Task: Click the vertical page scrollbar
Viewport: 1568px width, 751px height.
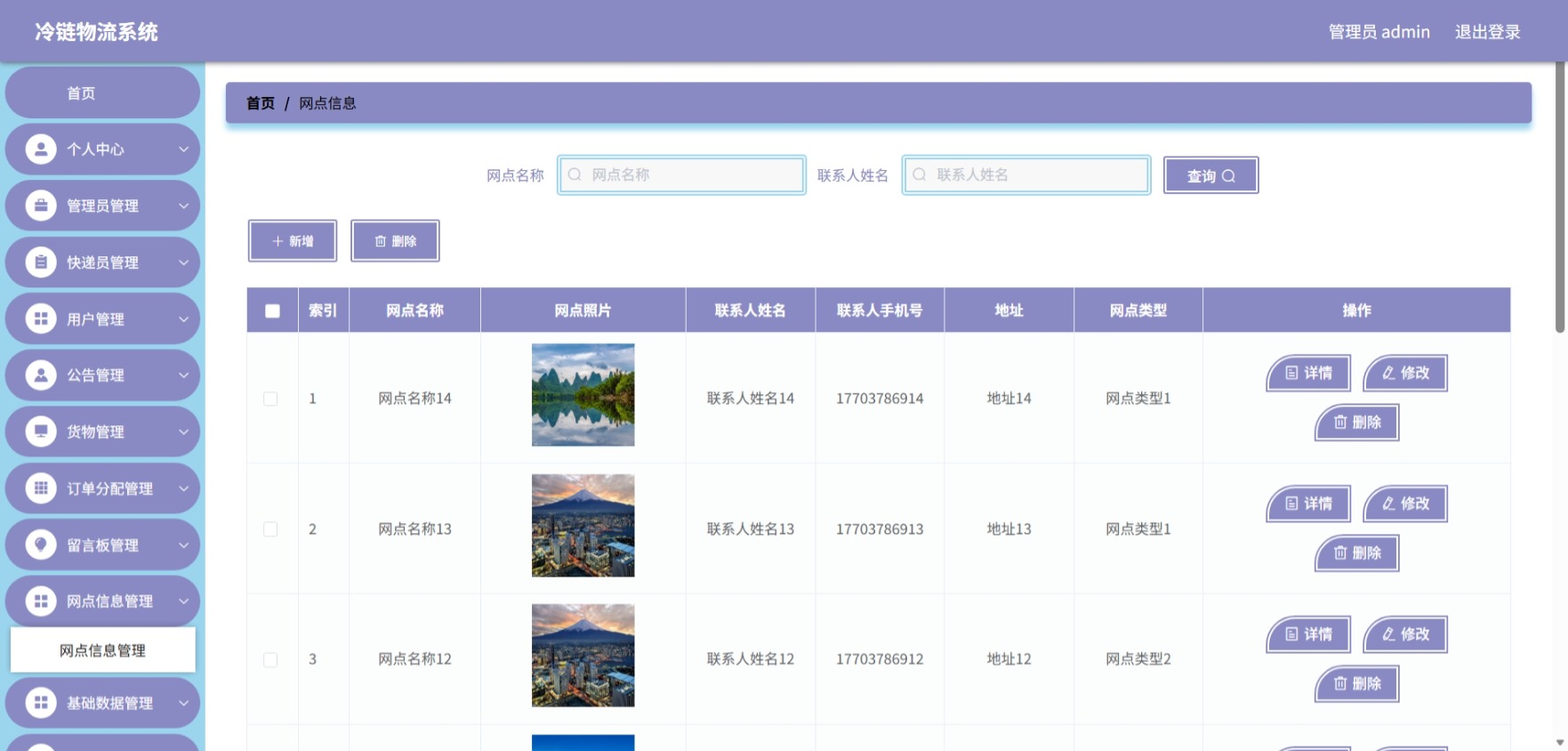Action: [1559, 197]
